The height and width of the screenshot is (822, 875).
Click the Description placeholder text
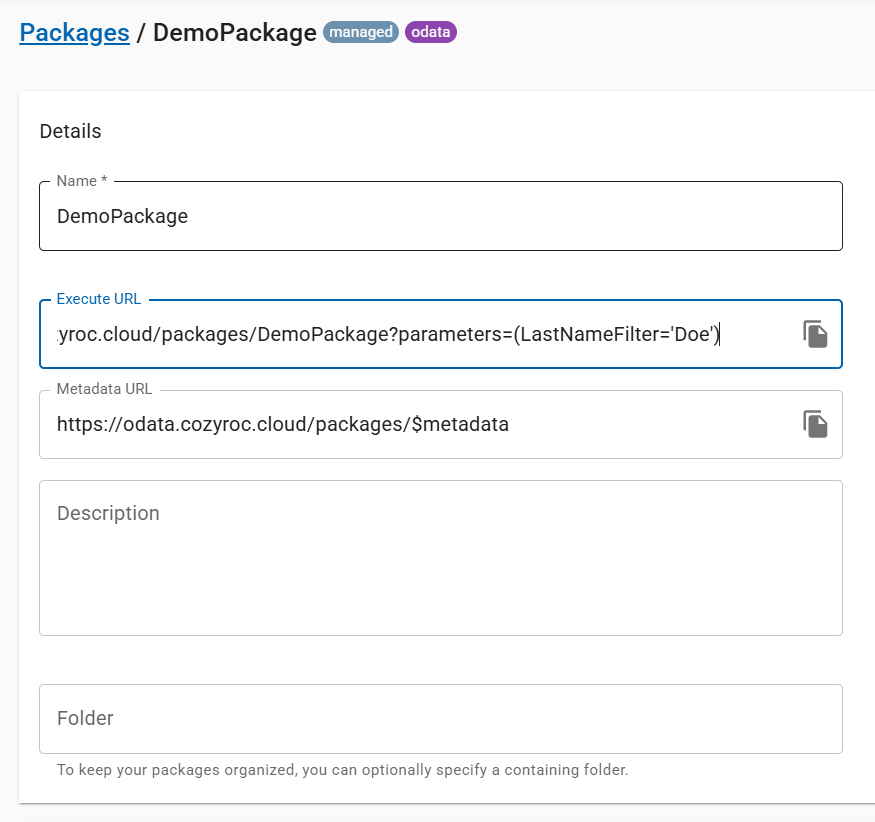(x=108, y=513)
